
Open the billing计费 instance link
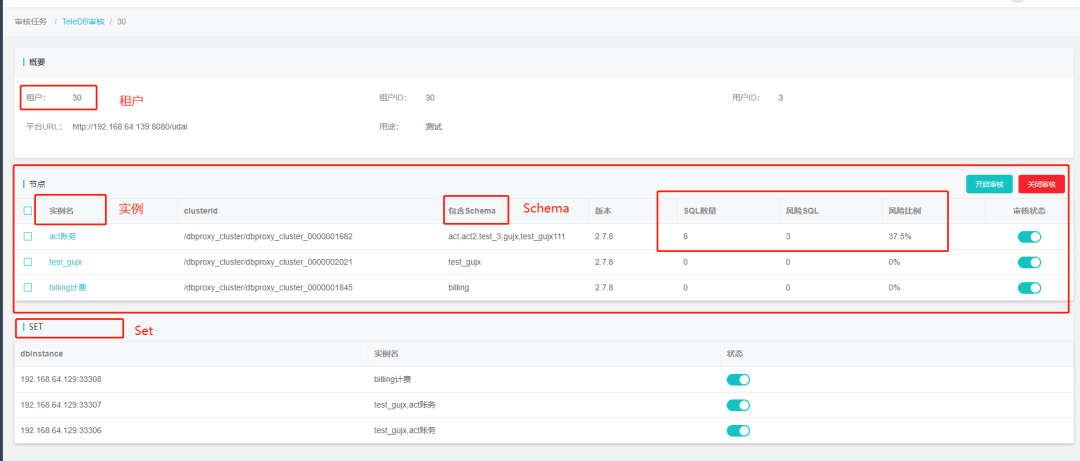tap(68, 287)
